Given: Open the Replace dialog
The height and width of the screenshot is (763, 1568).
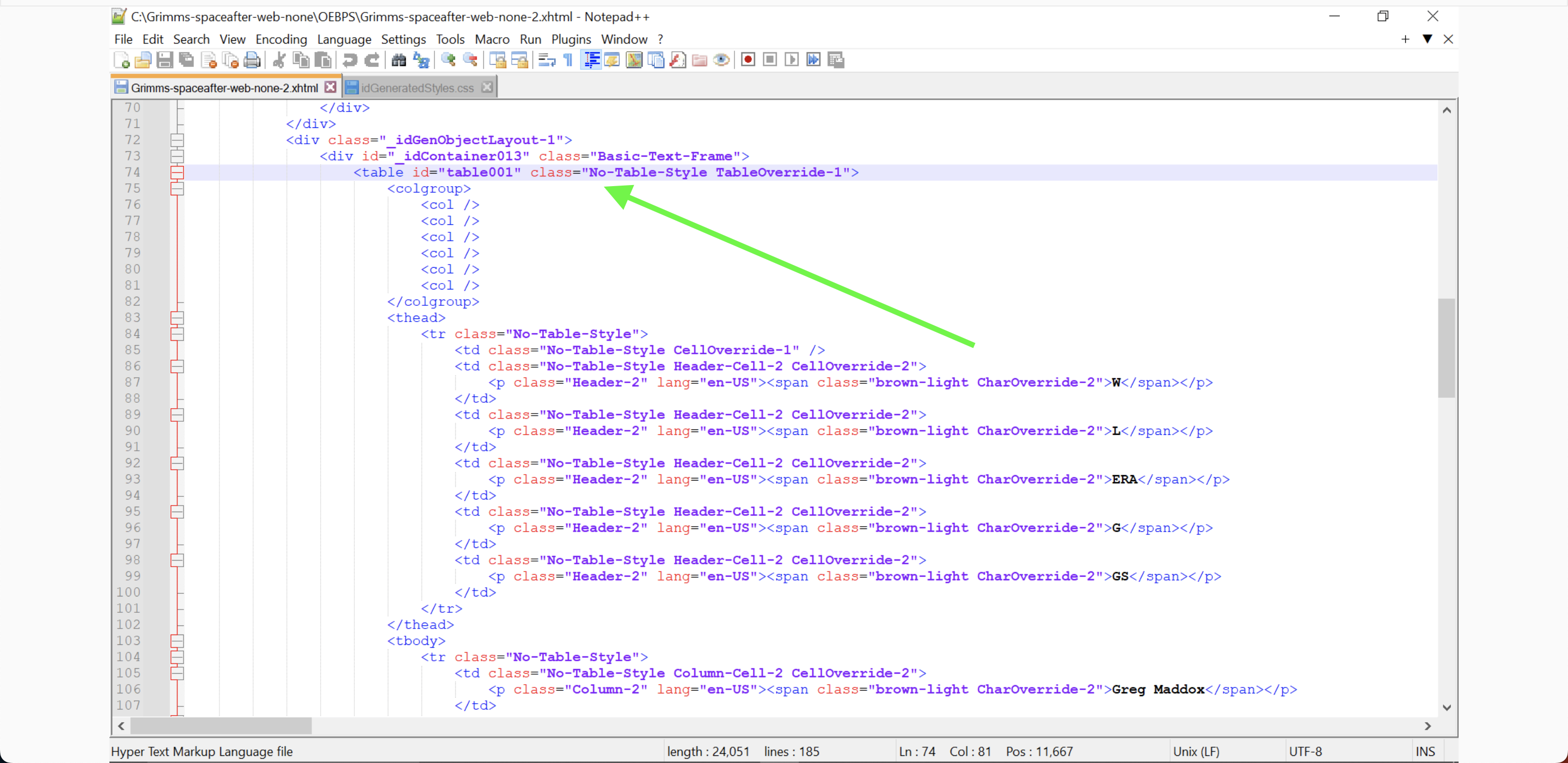Looking at the screenshot, I should pyautogui.click(x=421, y=60).
